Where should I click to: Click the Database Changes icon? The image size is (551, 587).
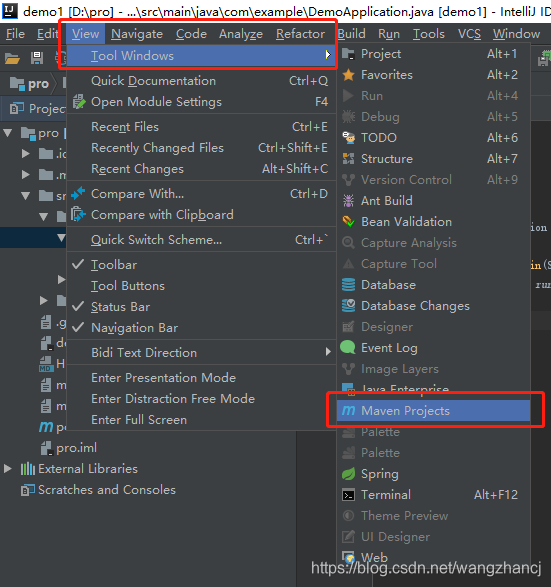point(348,306)
